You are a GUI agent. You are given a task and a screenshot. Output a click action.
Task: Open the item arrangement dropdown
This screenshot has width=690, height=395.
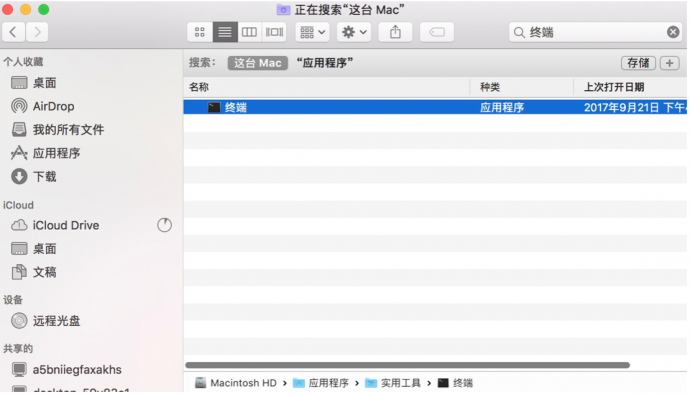click(x=312, y=32)
